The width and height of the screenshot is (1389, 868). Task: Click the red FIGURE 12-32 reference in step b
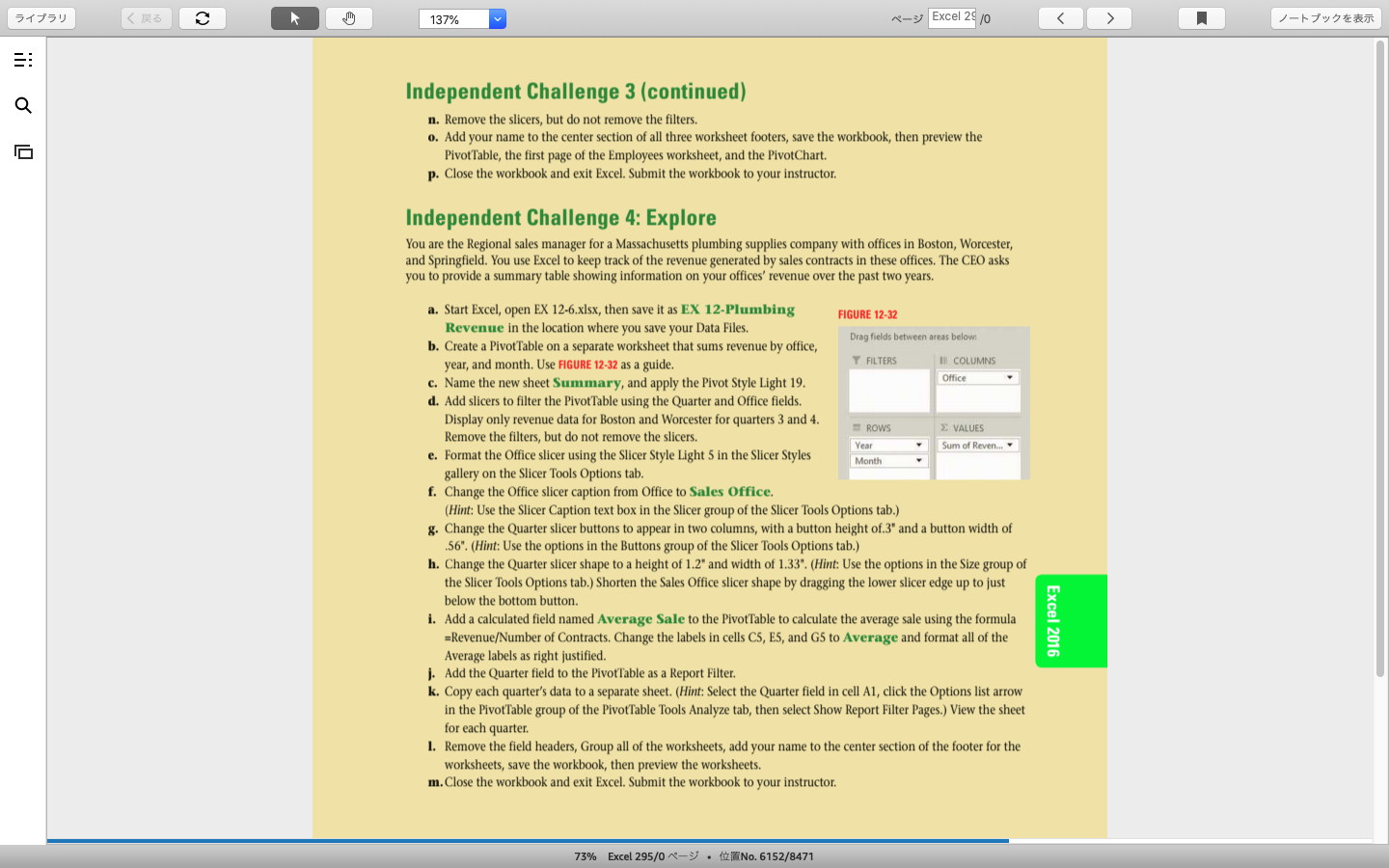[587, 365]
